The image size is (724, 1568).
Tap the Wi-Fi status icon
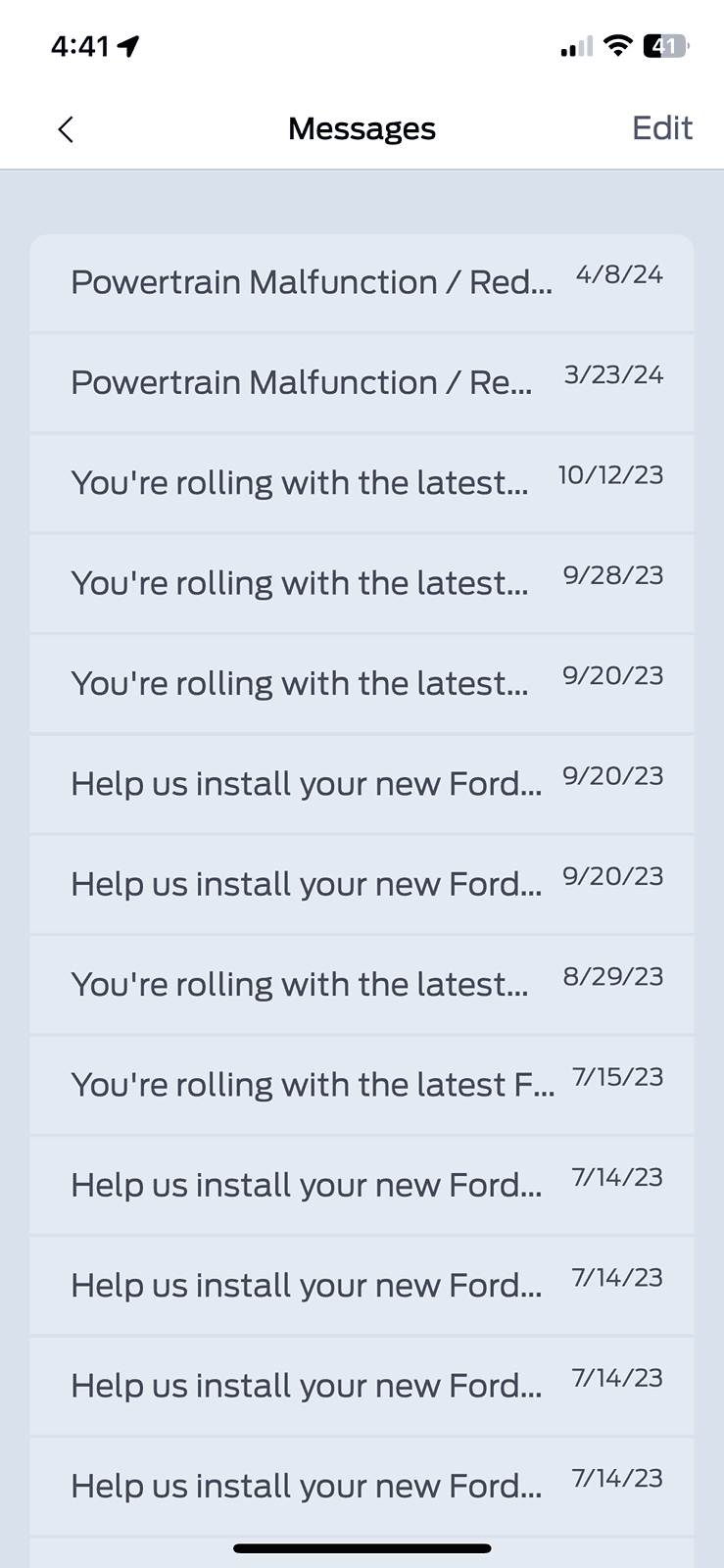(617, 45)
